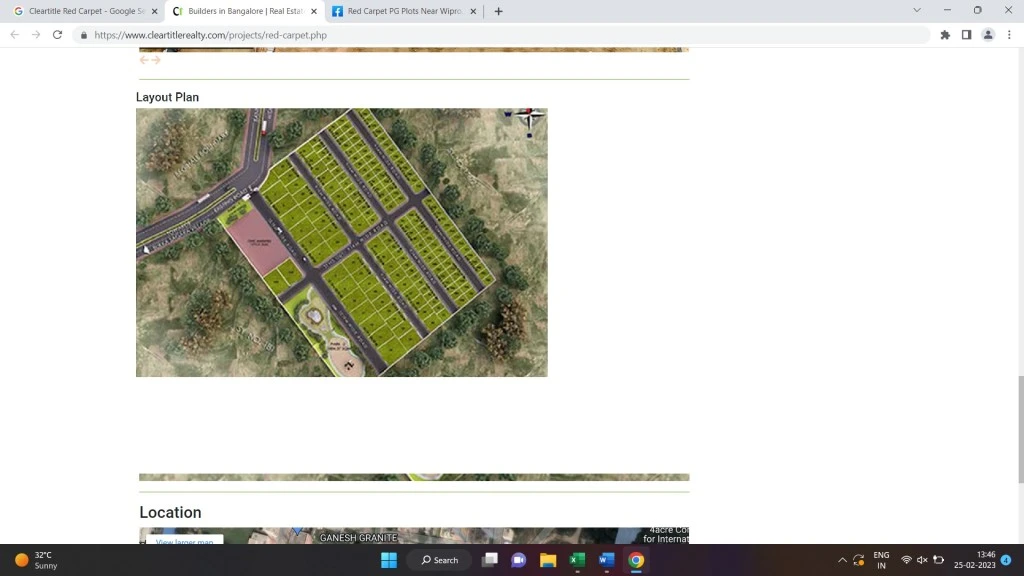Viewport: 1024px width, 576px height.
Task: Open the clock and date calendar
Action: click(974, 560)
